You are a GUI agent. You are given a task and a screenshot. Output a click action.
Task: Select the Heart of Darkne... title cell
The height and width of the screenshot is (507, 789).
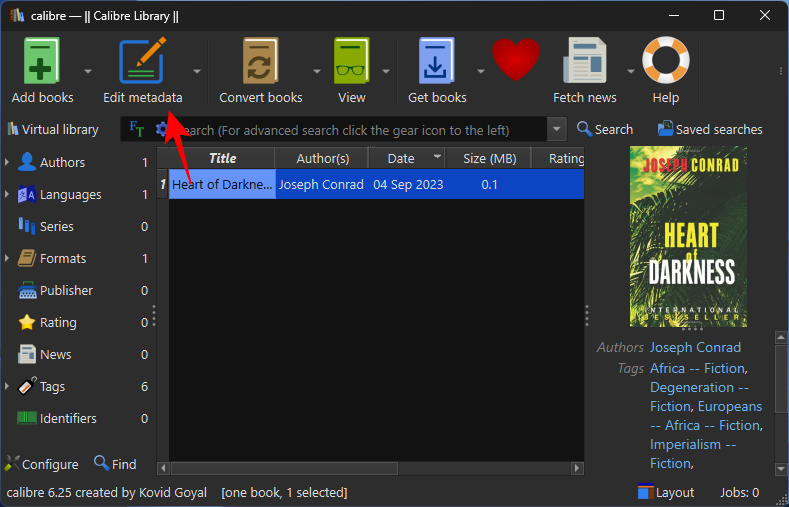(x=222, y=184)
